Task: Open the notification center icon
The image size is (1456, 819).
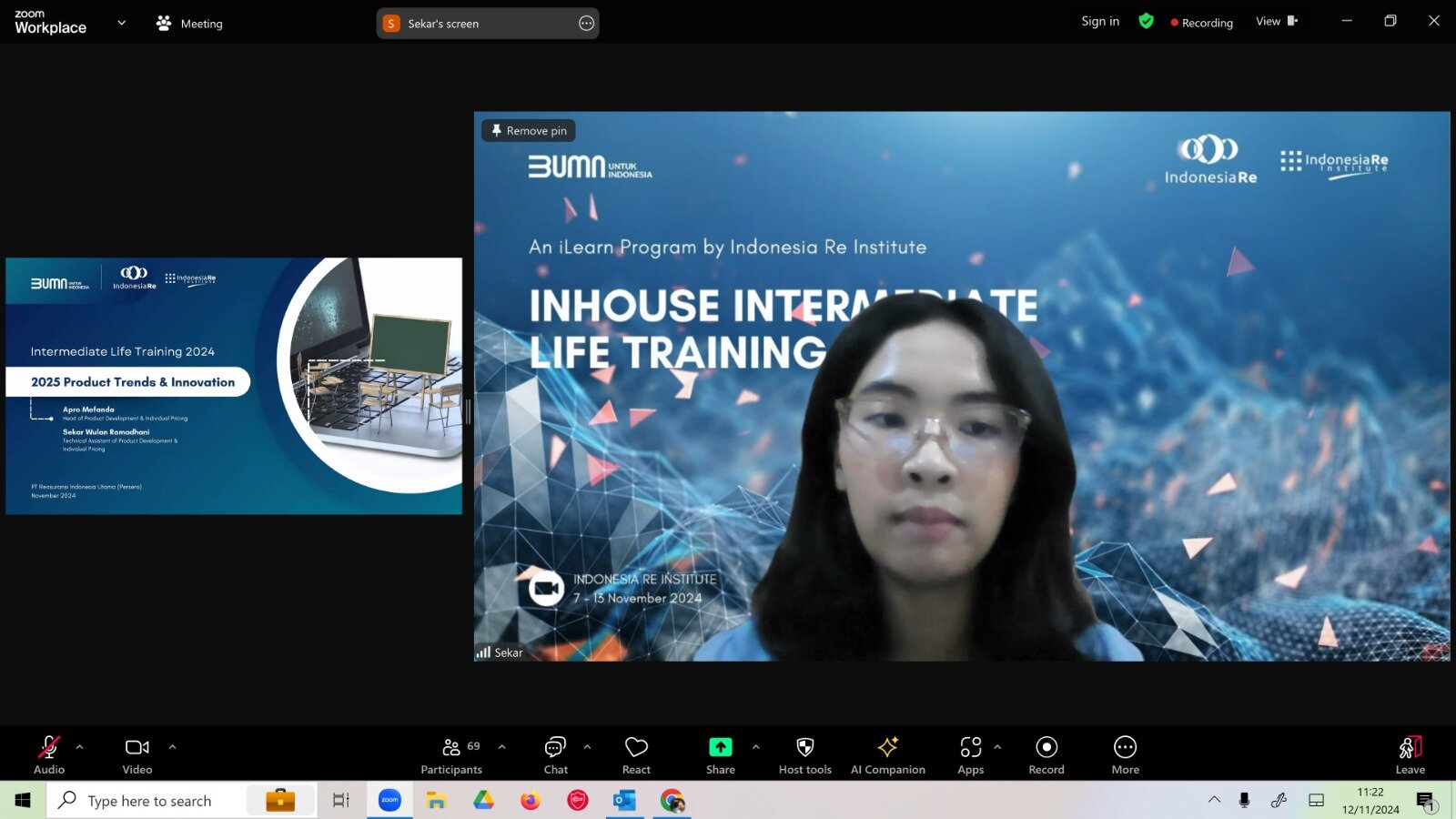Action: [x=1426, y=801]
